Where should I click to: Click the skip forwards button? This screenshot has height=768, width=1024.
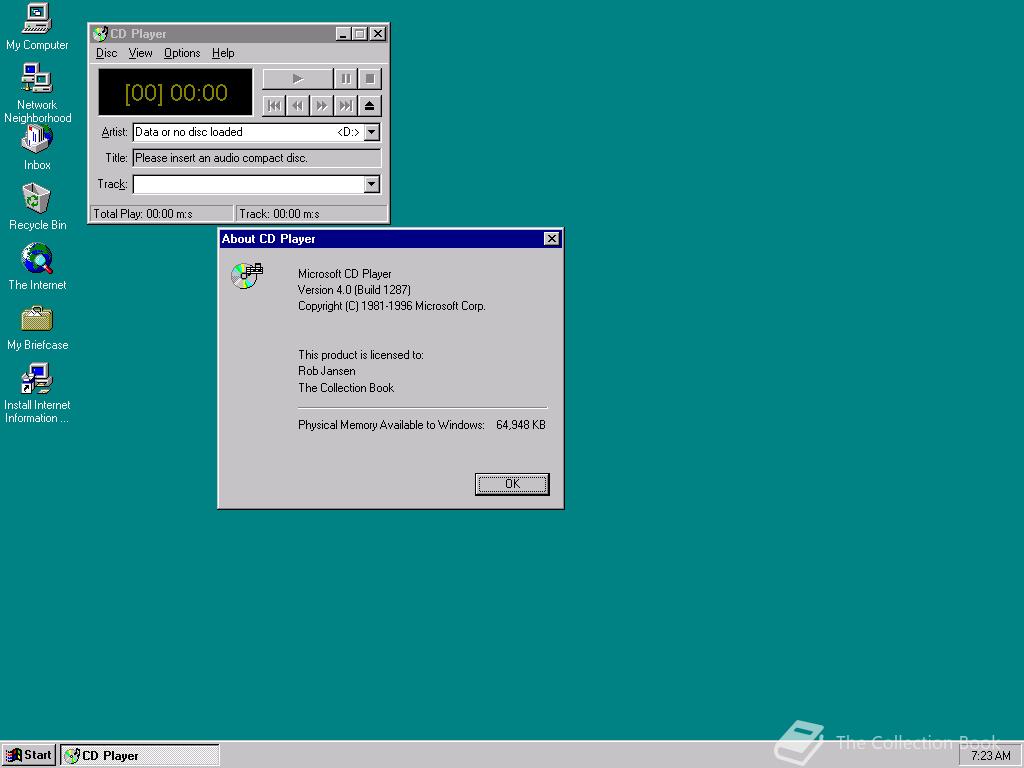point(321,106)
